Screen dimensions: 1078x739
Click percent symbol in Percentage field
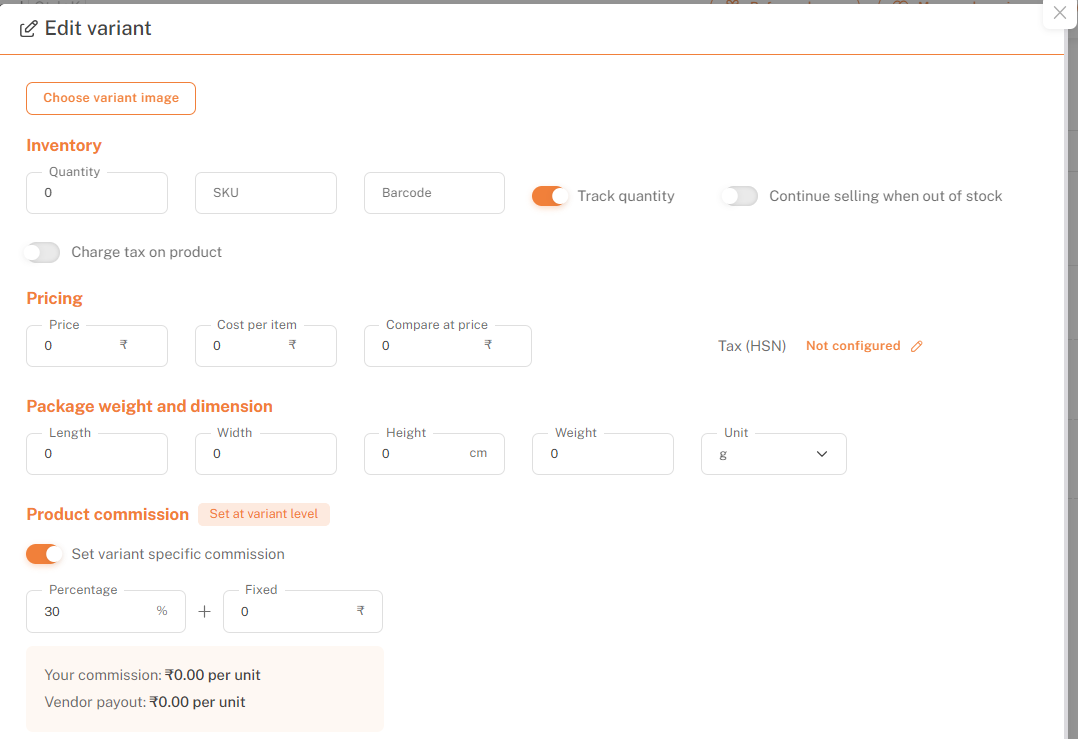(x=162, y=610)
